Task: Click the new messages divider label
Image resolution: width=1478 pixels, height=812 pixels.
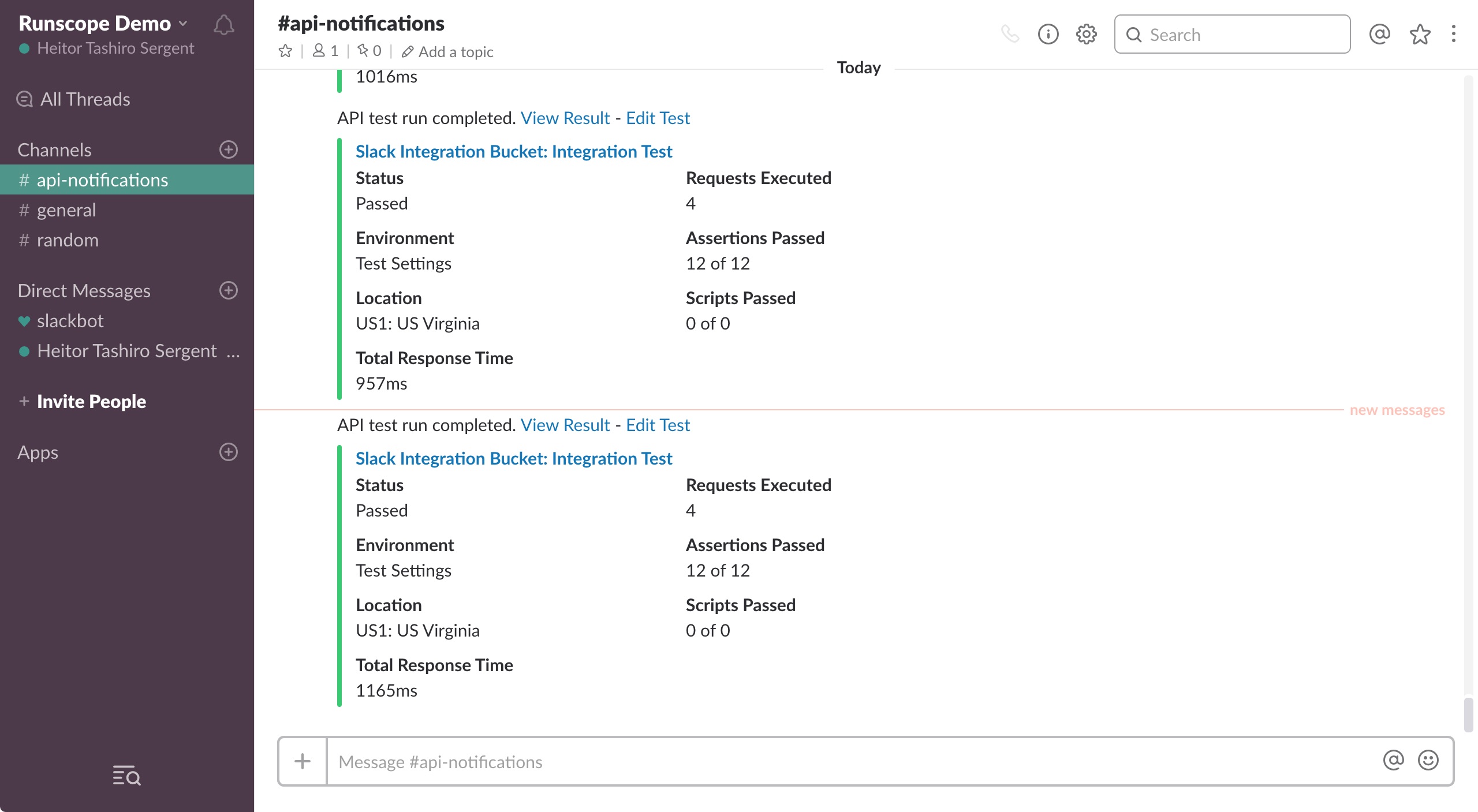Action: coord(1397,410)
